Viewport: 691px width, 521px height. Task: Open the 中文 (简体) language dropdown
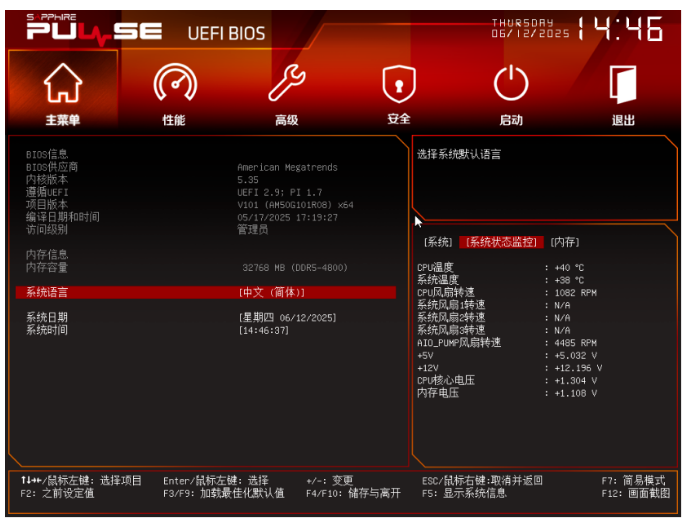click(x=271, y=292)
